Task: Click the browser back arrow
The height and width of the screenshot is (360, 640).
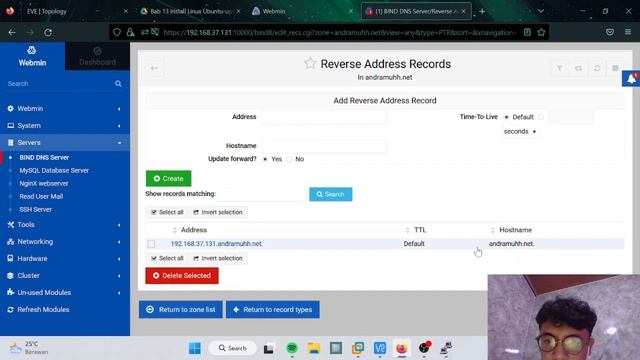Action: tap(12, 32)
